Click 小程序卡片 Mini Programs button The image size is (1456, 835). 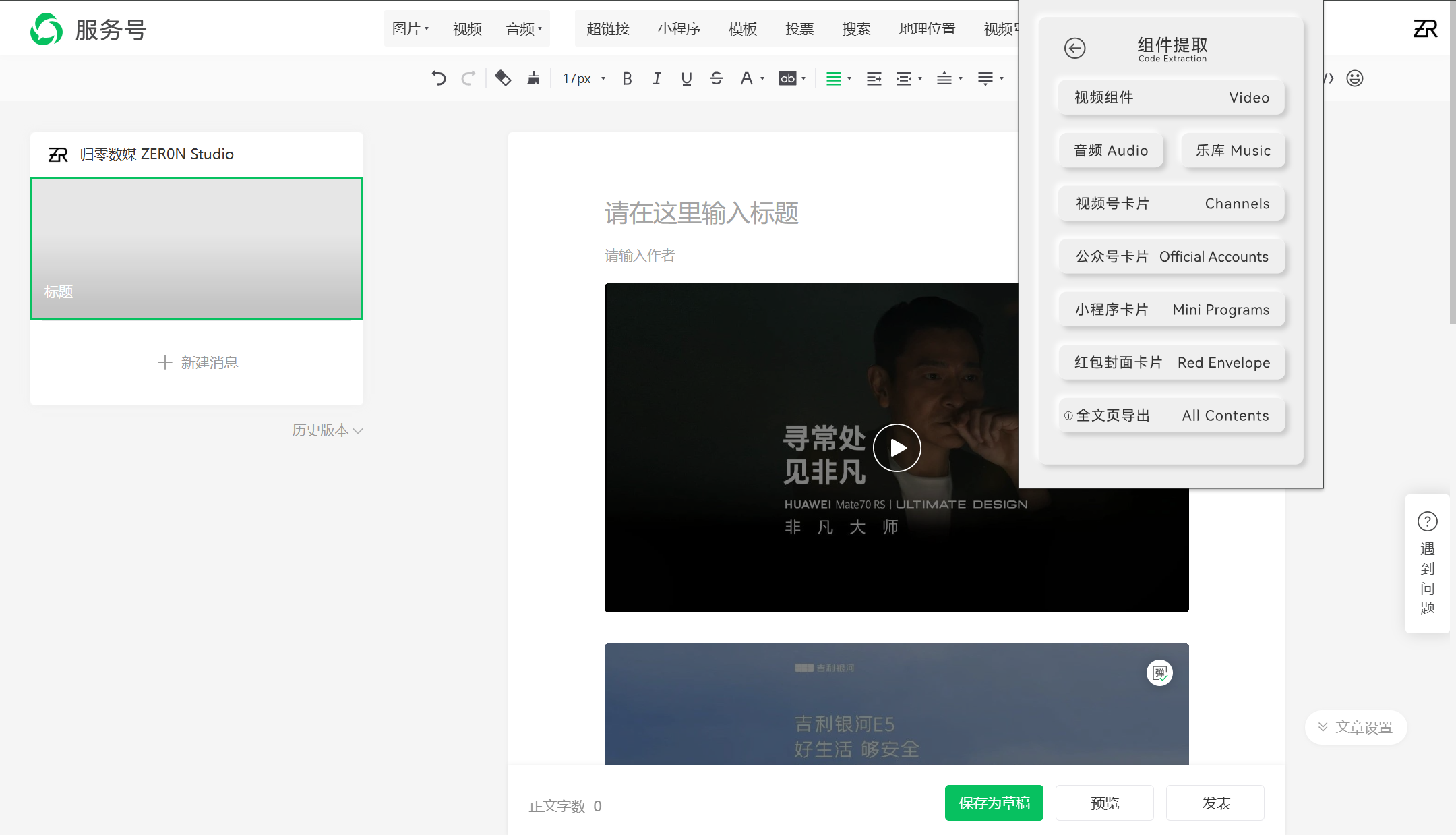pos(1172,310)
